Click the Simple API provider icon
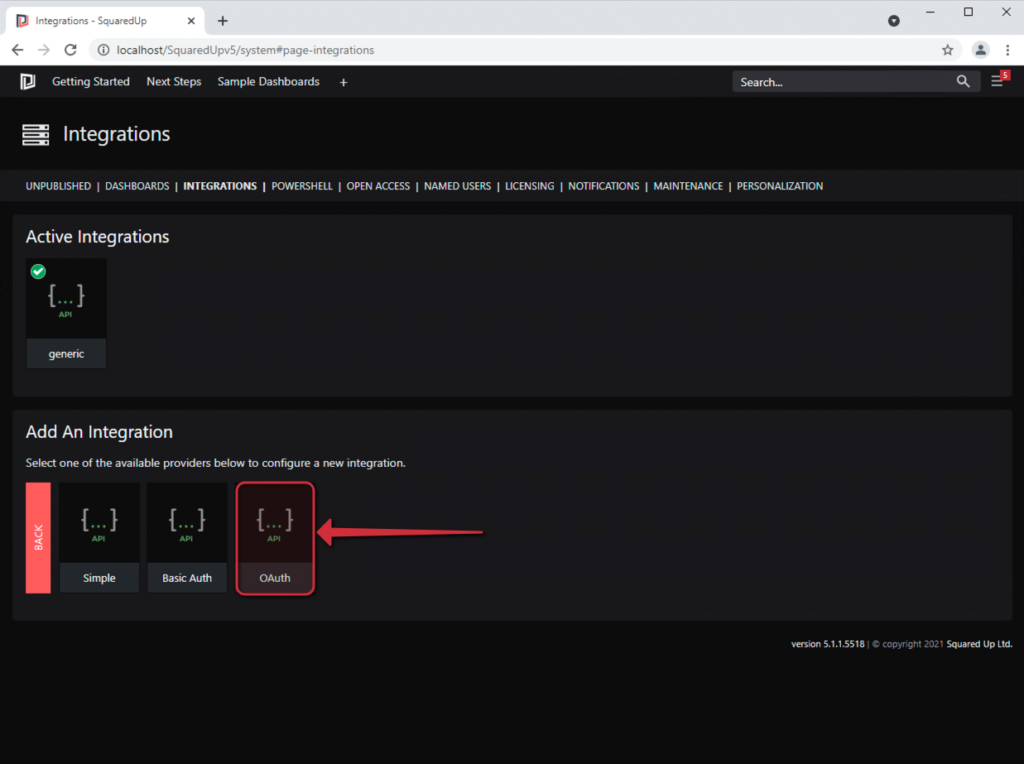Screen dimensions: 1024x764 click(x=99, y=521)
